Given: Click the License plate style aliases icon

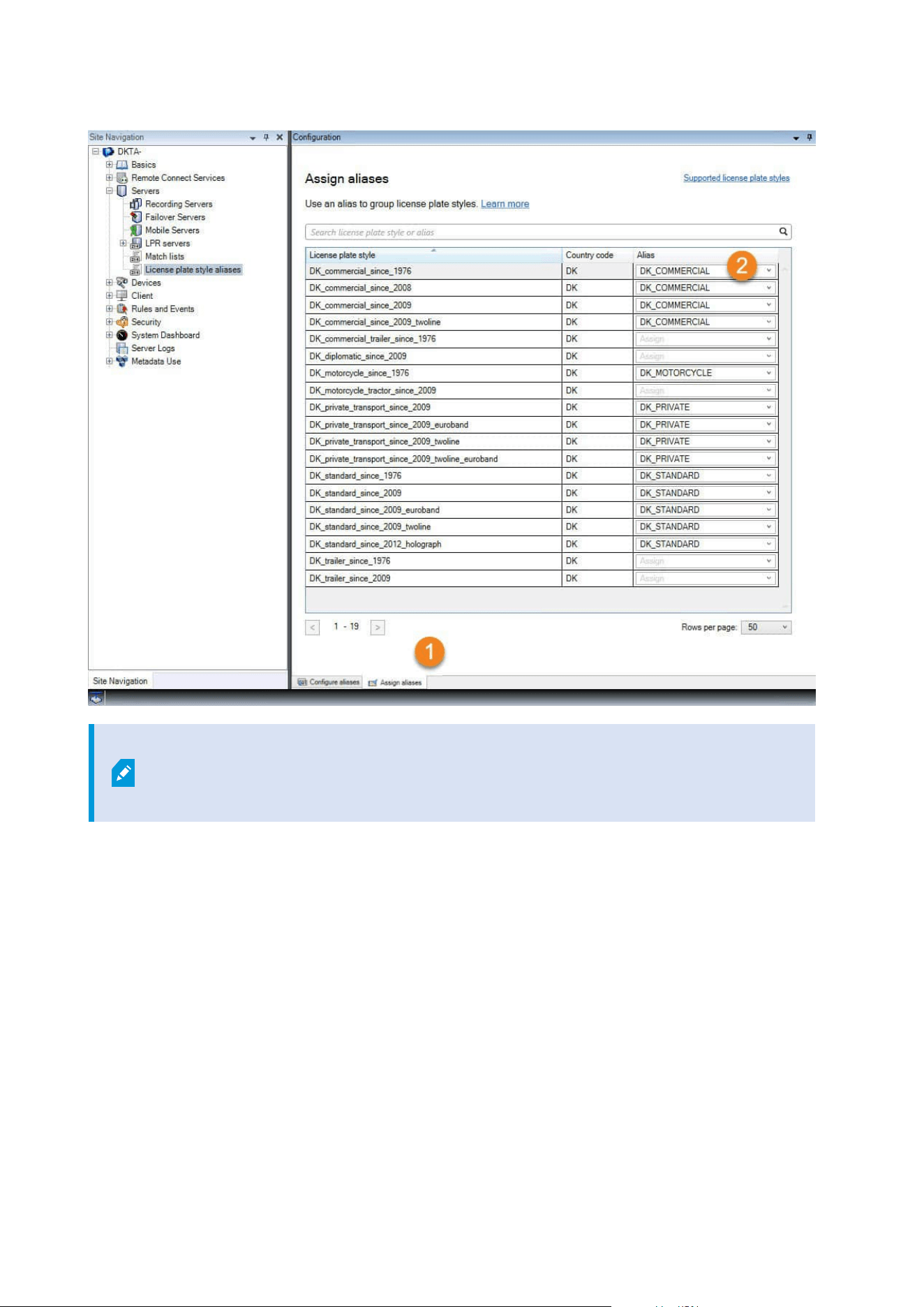Looking at the screenshot, I should pos(136,269).
